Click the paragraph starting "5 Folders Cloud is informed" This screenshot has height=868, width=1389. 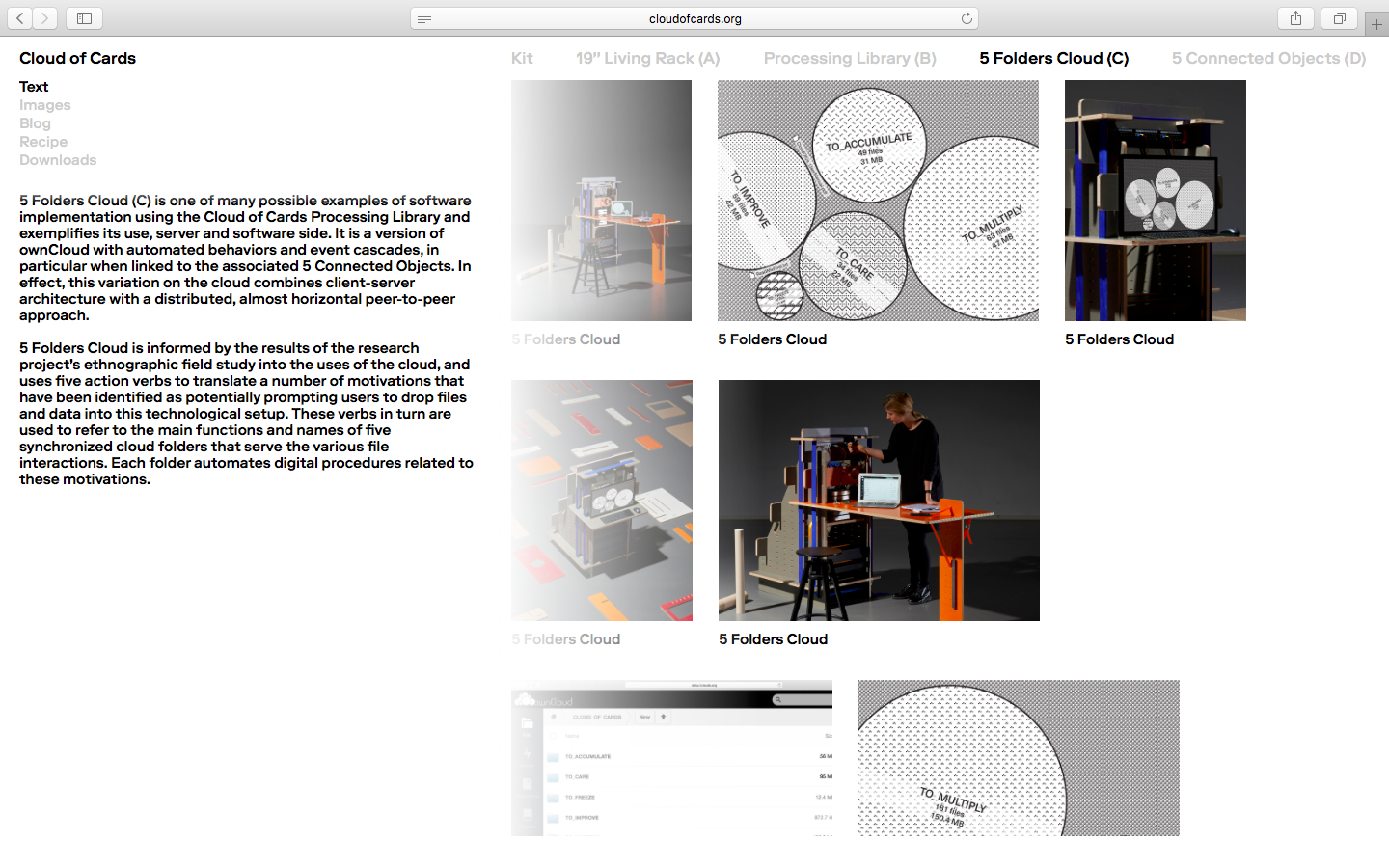(x=247, y=414)
